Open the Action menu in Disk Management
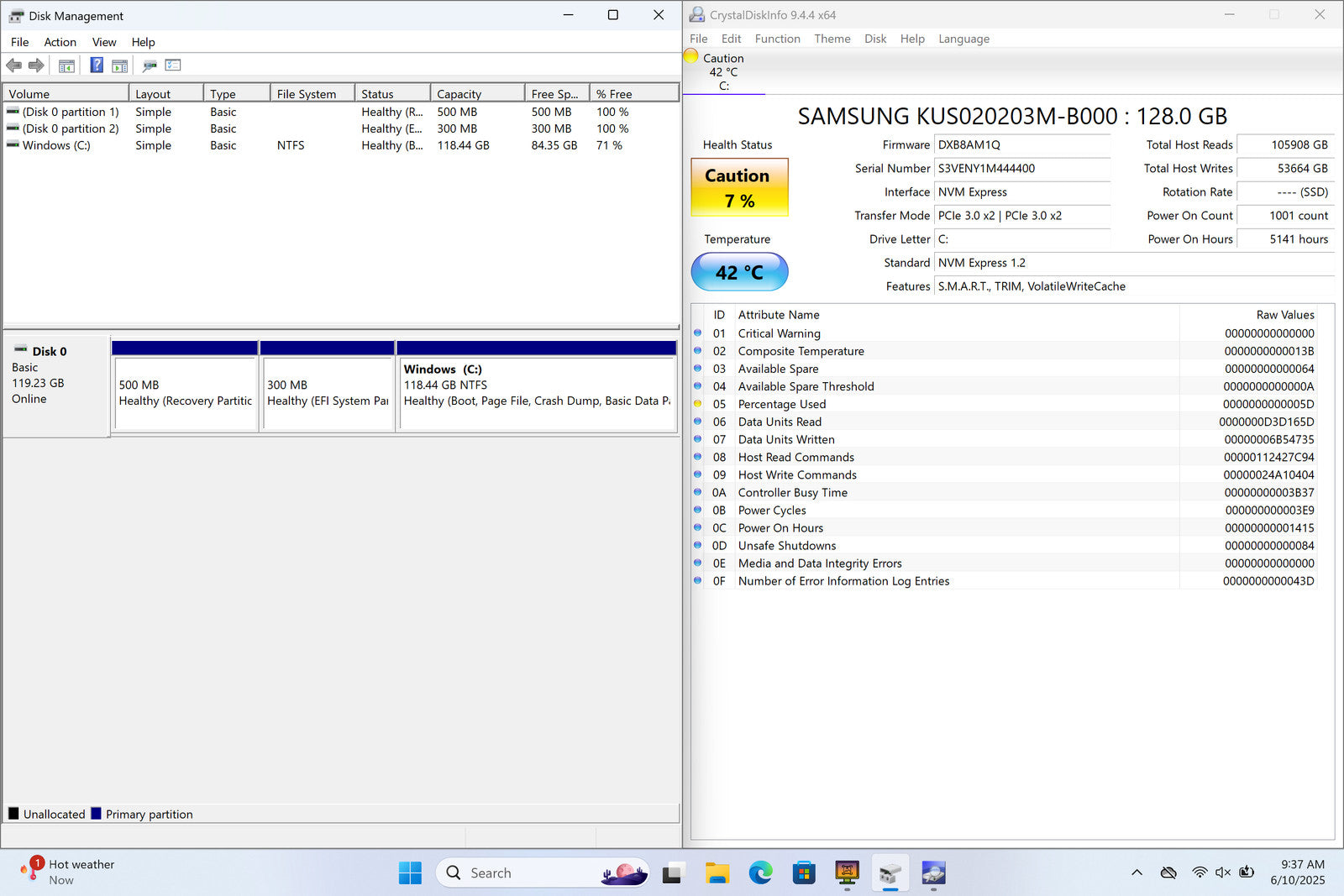 pyautogui.click(x=60, y=42)
